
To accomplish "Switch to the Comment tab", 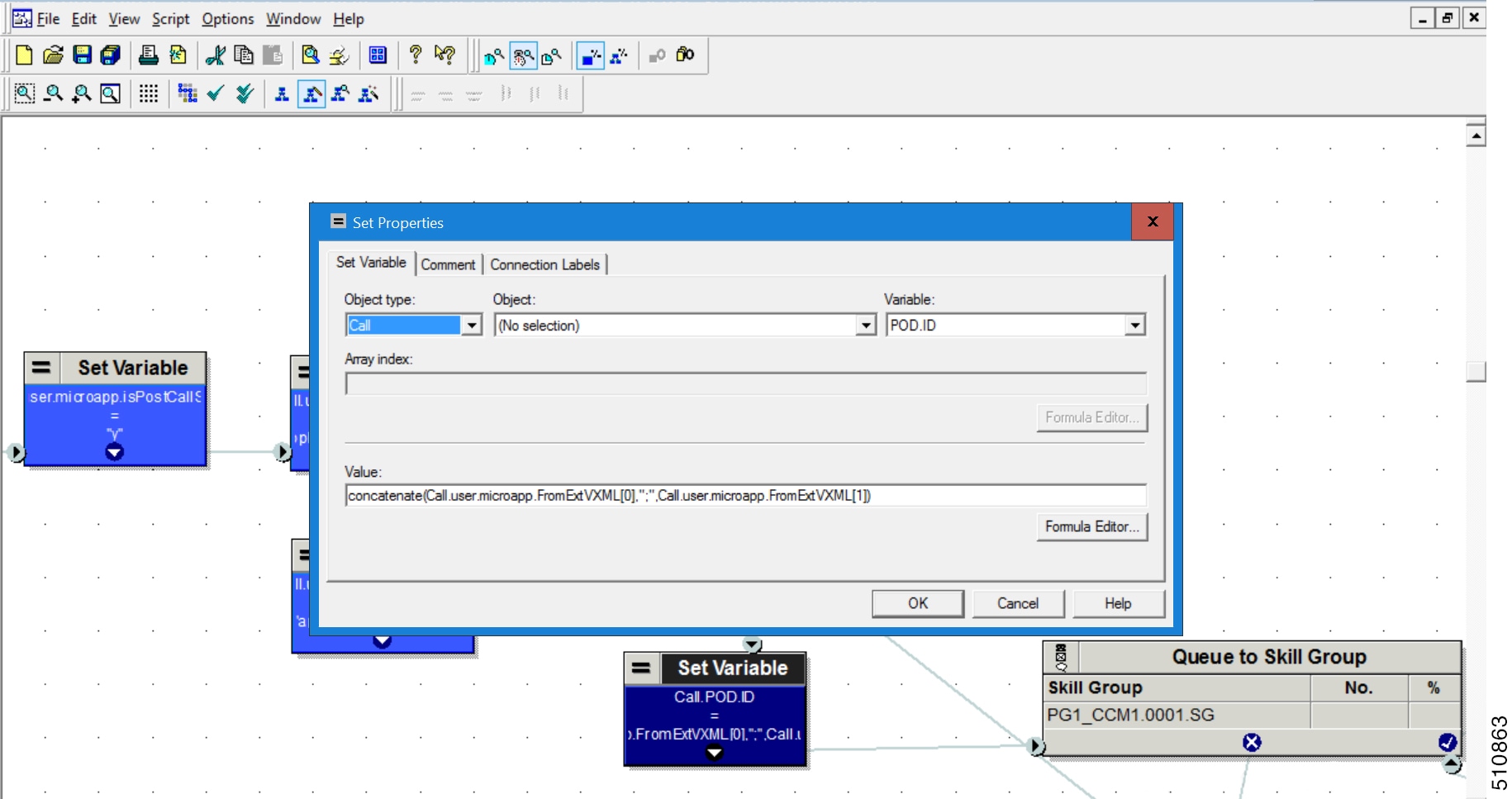I will [448, 264].
